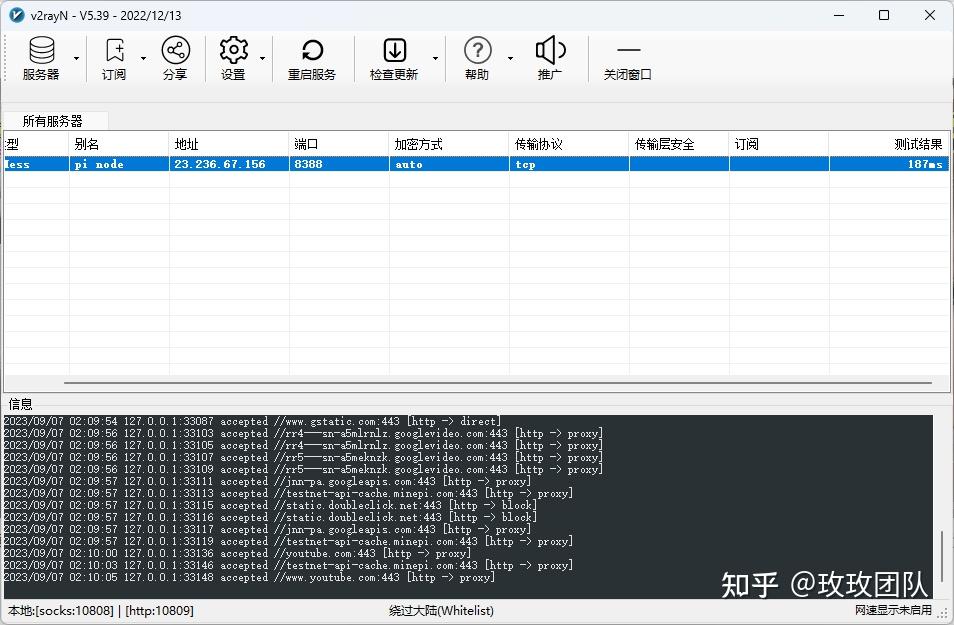Select the pi node server row alias
Screen dimensions: 954x625
[99, 164]
